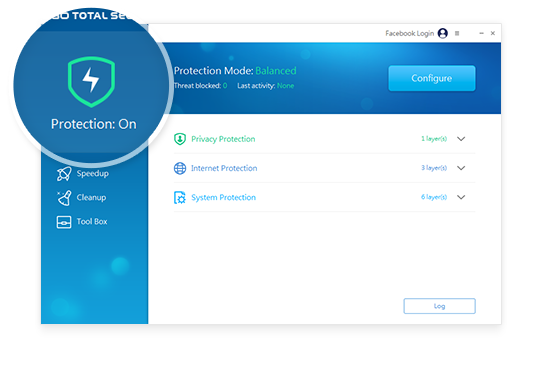This screenshot has height=365, width=540.
Task: Click the Privacy Protection shield icon
Action: [x=180, y=139]
